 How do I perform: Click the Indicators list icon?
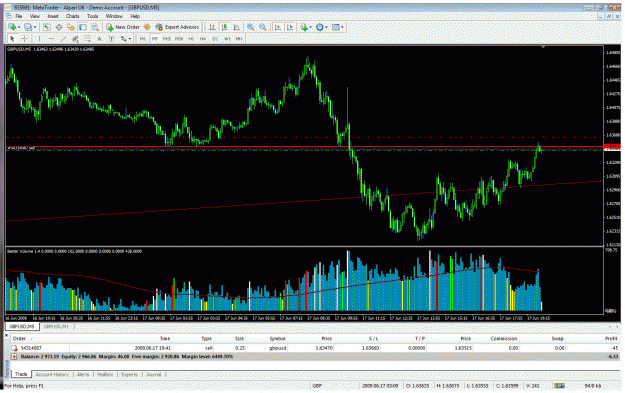coord(305,27)
